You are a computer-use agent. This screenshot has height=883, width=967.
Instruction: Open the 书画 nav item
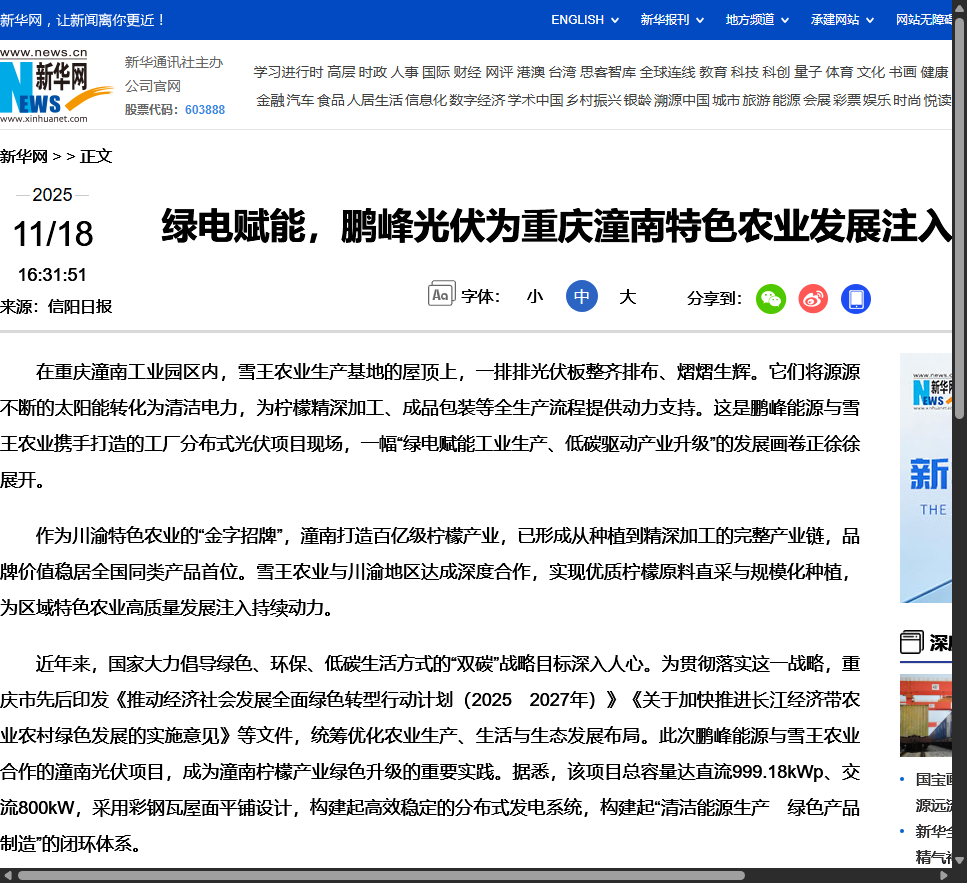point(902,72)
